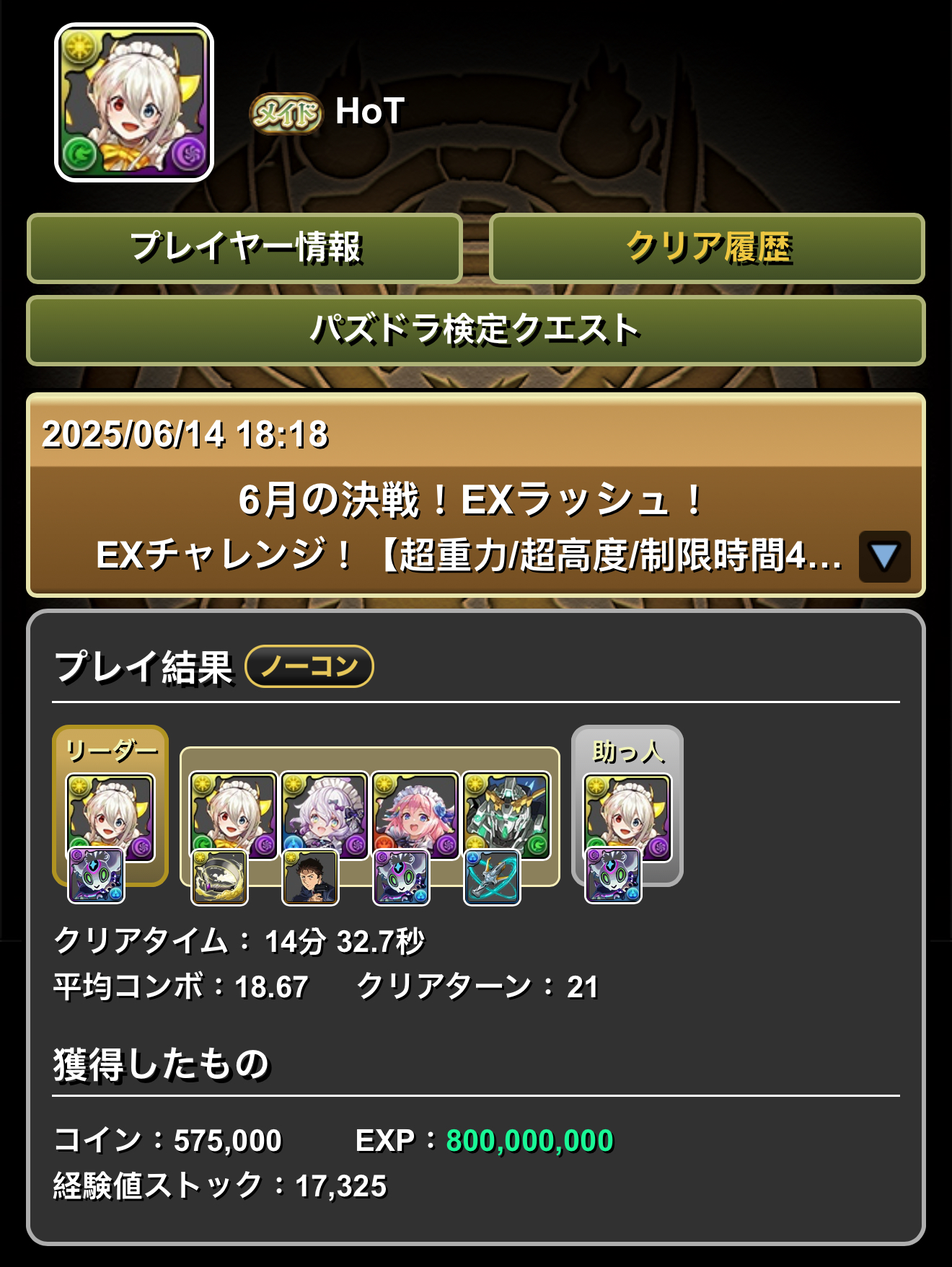Open the プレイヤー情報 tab
The height and width of the screenshot is (1267, 952).
click(244, 248)
